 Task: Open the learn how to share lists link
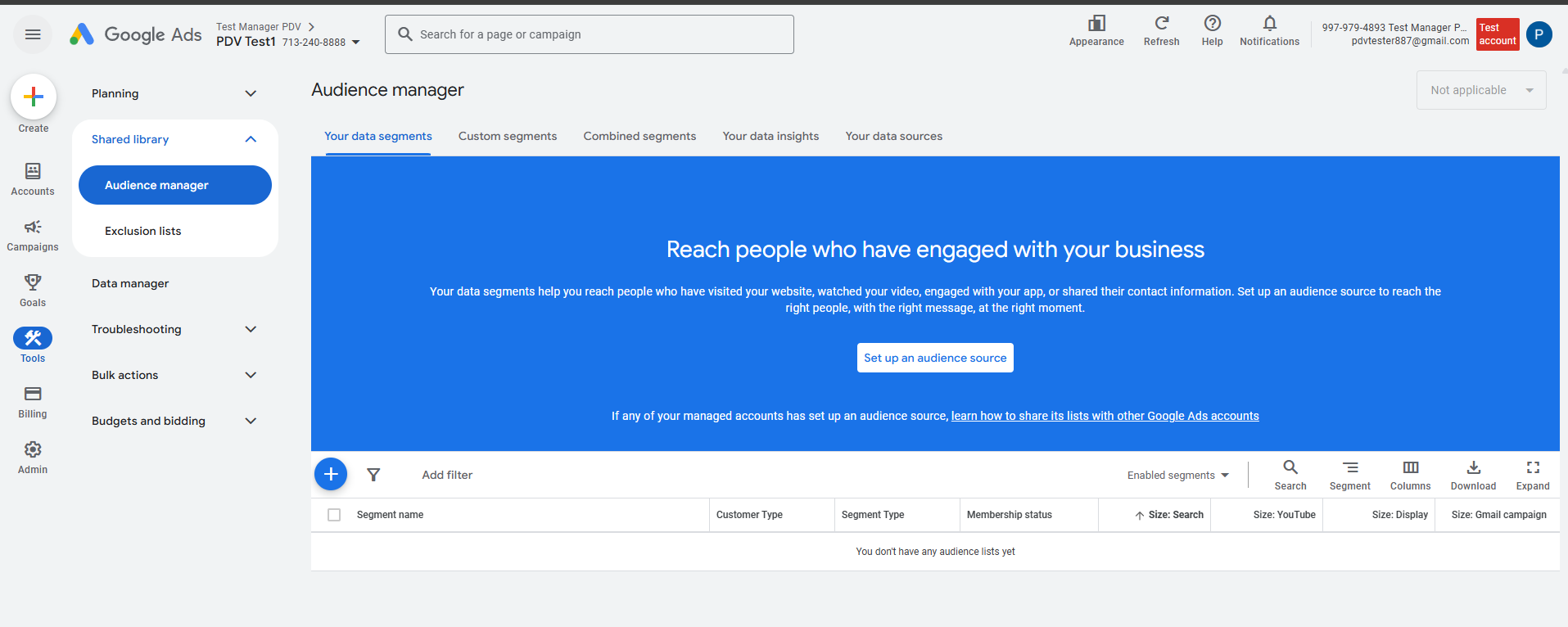click(1105, 416)
